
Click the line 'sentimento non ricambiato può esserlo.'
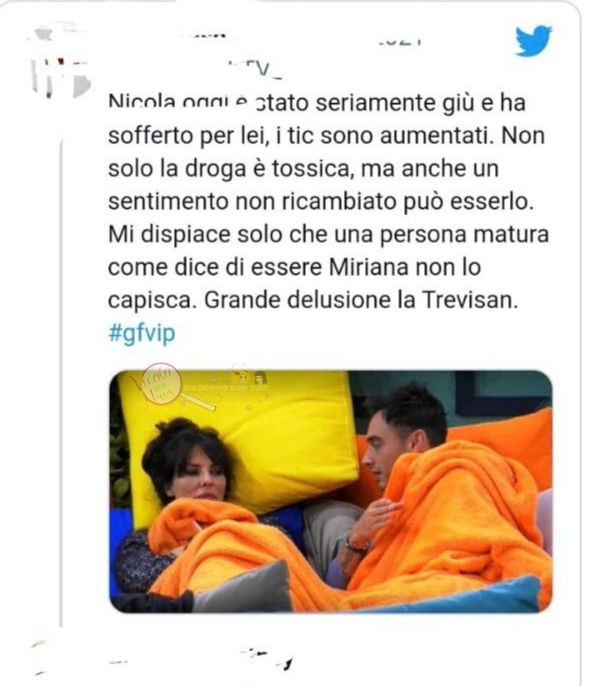[x=321, y=202]
